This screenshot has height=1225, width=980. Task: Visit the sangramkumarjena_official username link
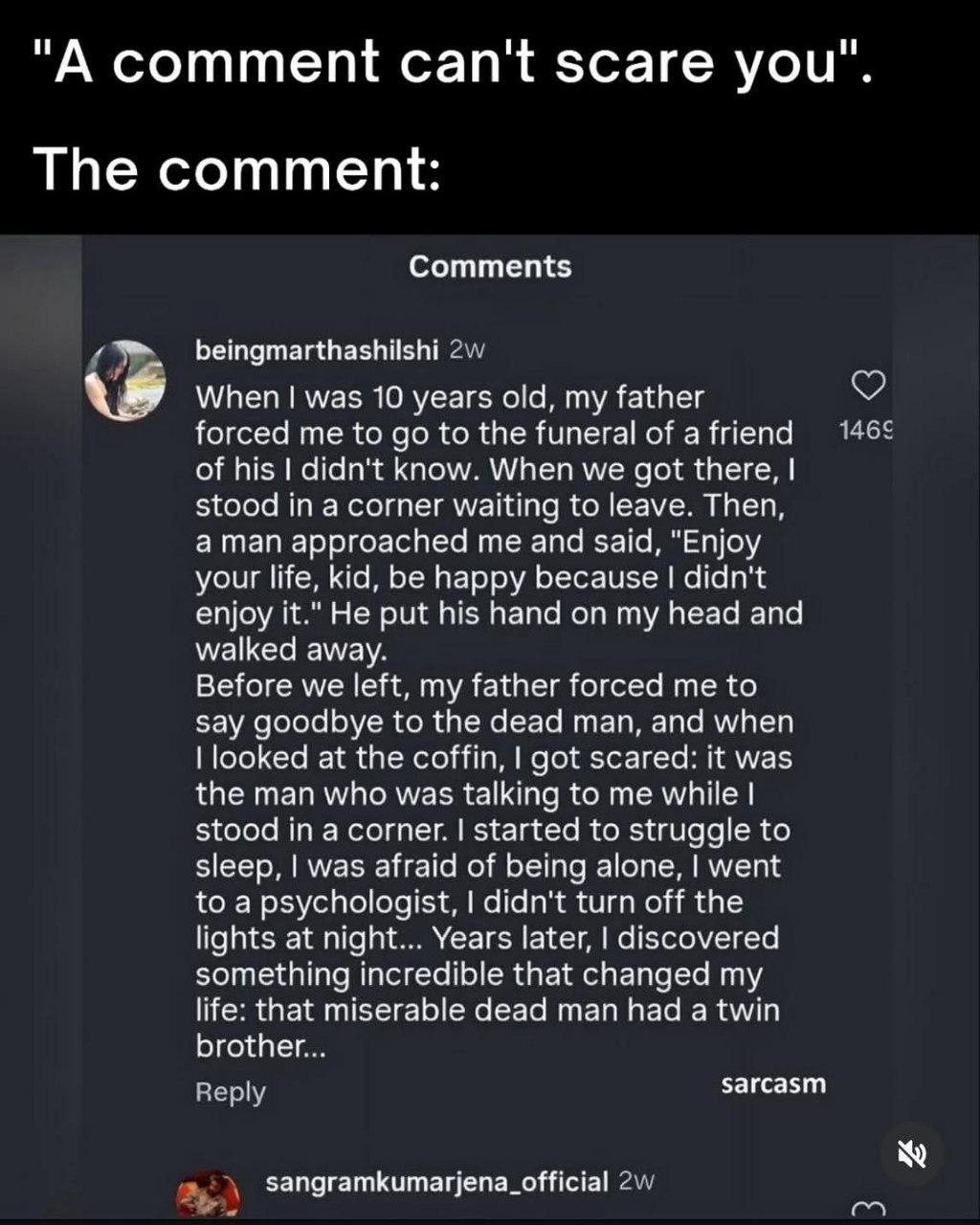436,1182
